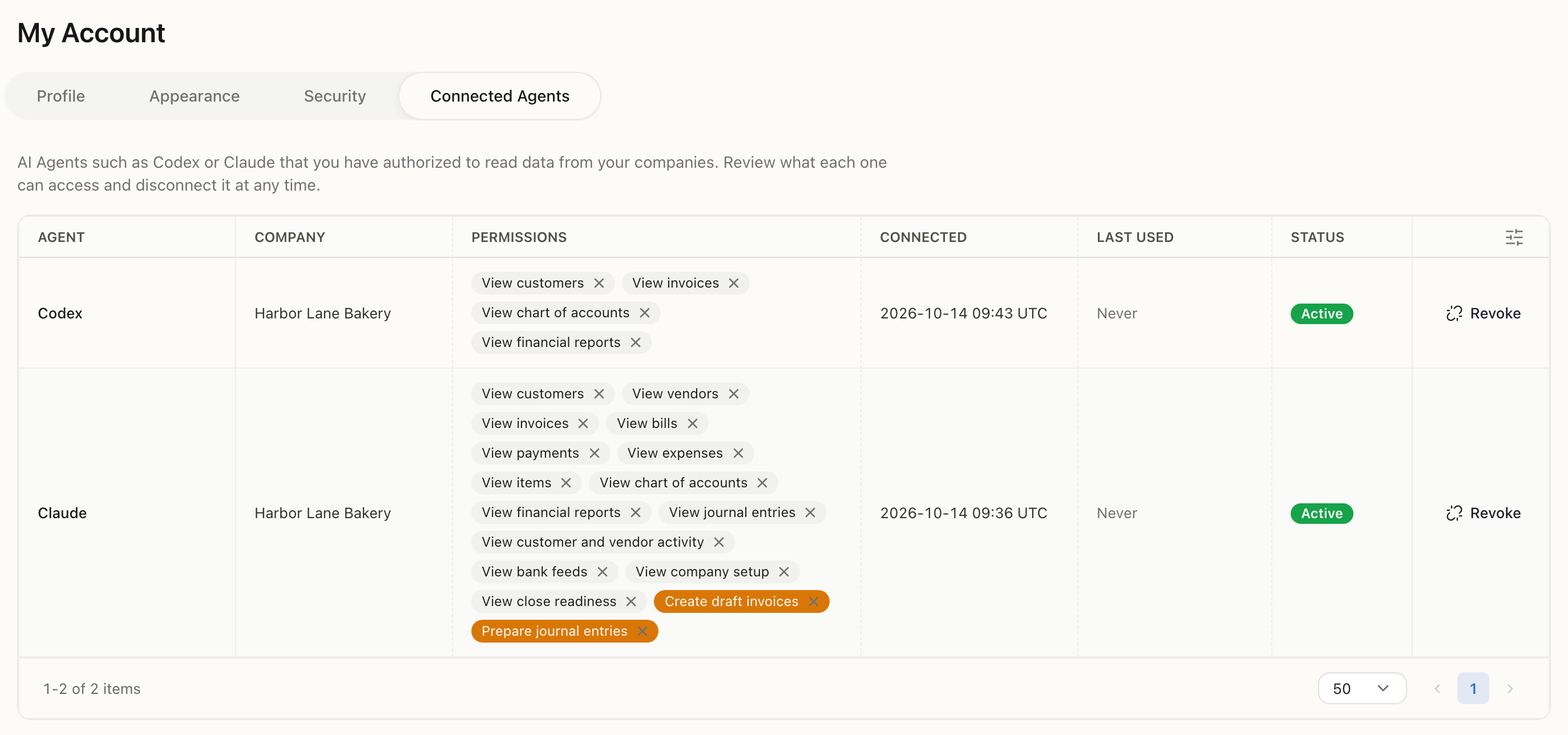Remove the Prepare journal entries permission
The width and height of the screenshot is (1568, 735).
click(642, 632)
